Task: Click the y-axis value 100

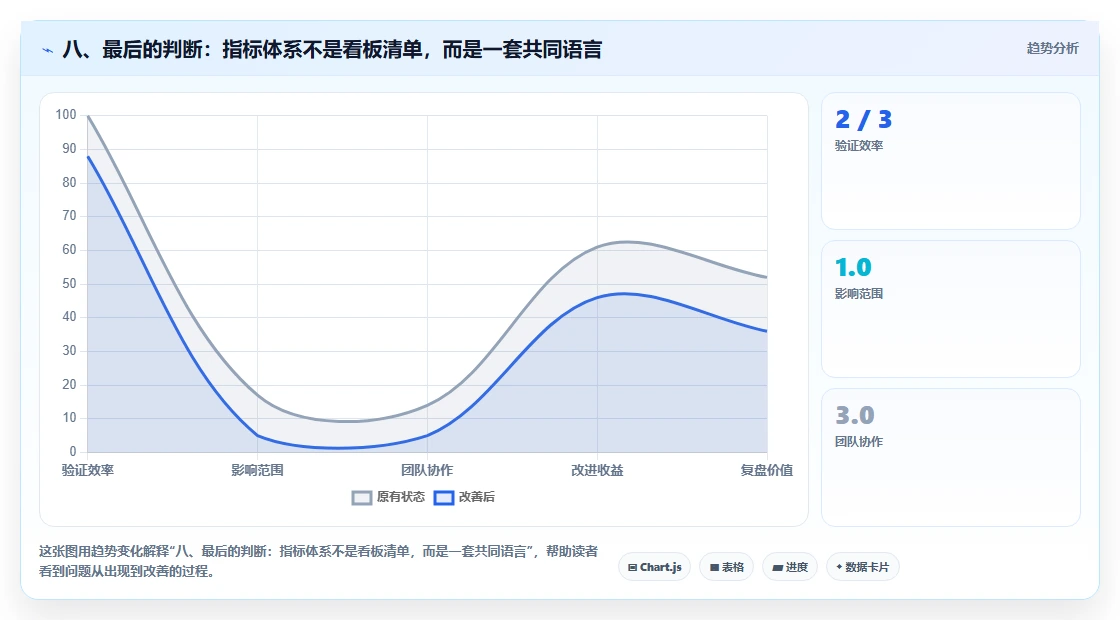Action: point(66,115)
